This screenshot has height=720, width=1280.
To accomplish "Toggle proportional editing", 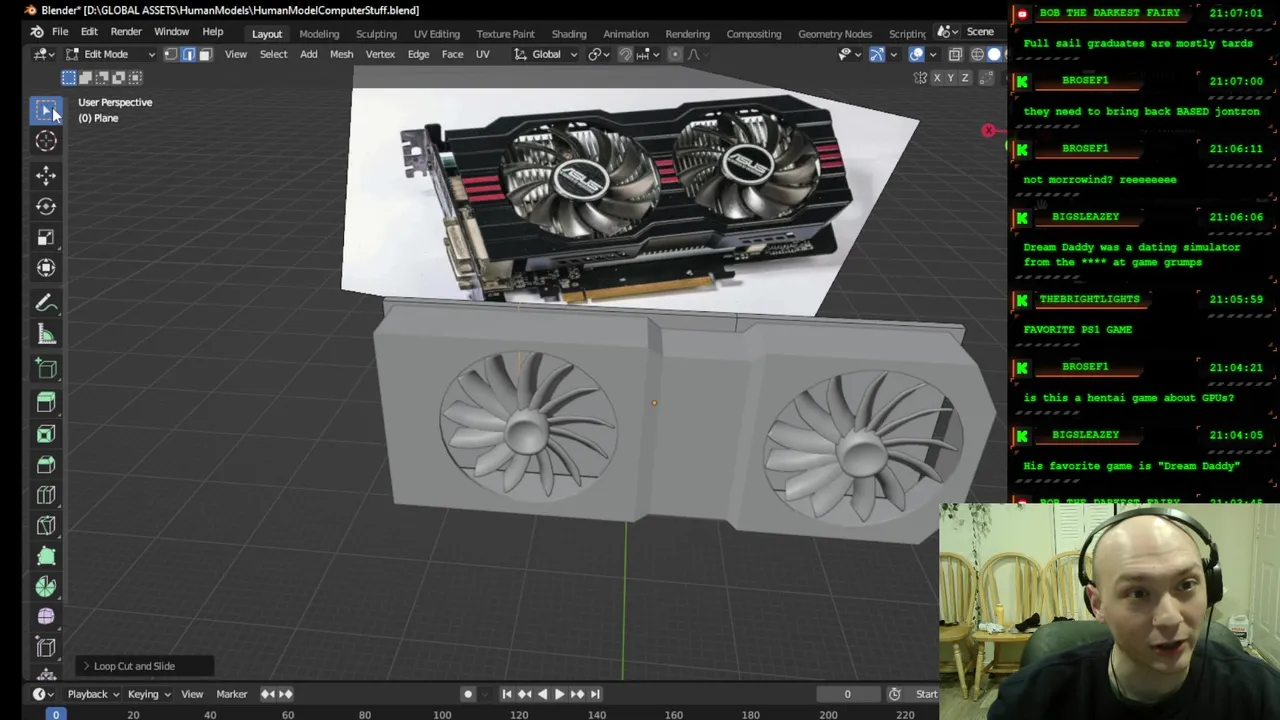I will 675,54.
